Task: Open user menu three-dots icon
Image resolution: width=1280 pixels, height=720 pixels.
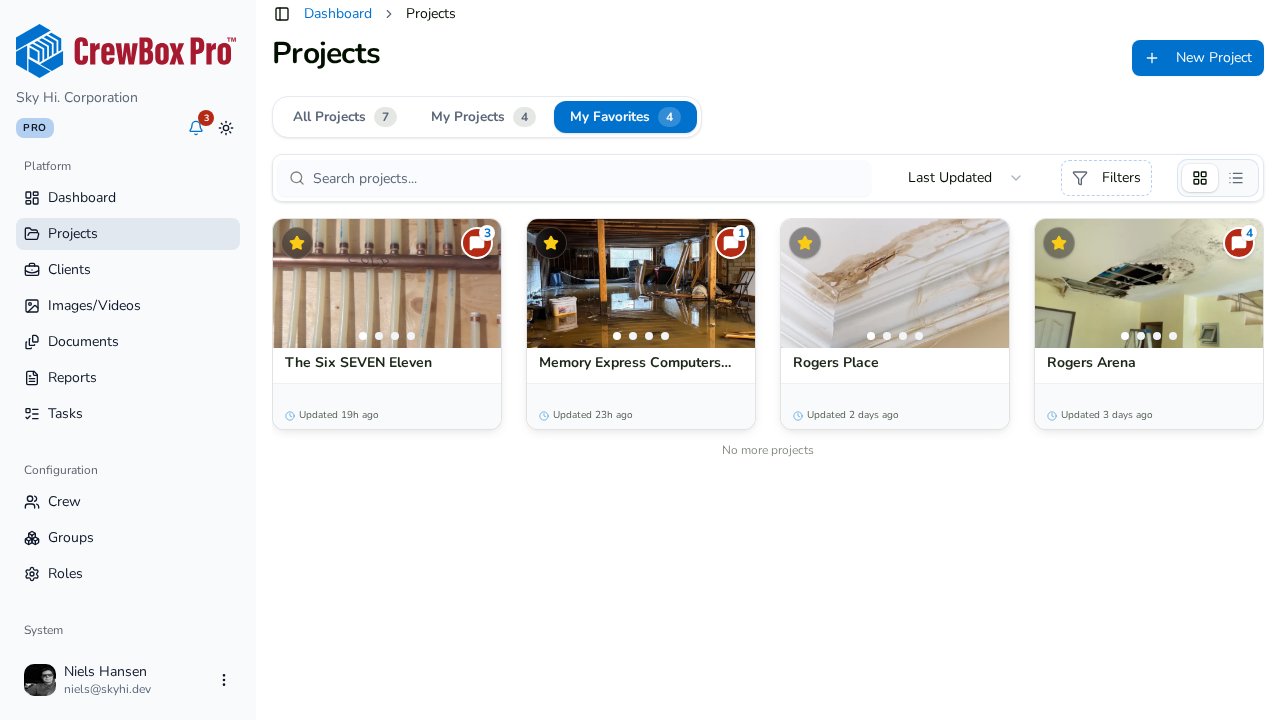Action: pos(224,680)
